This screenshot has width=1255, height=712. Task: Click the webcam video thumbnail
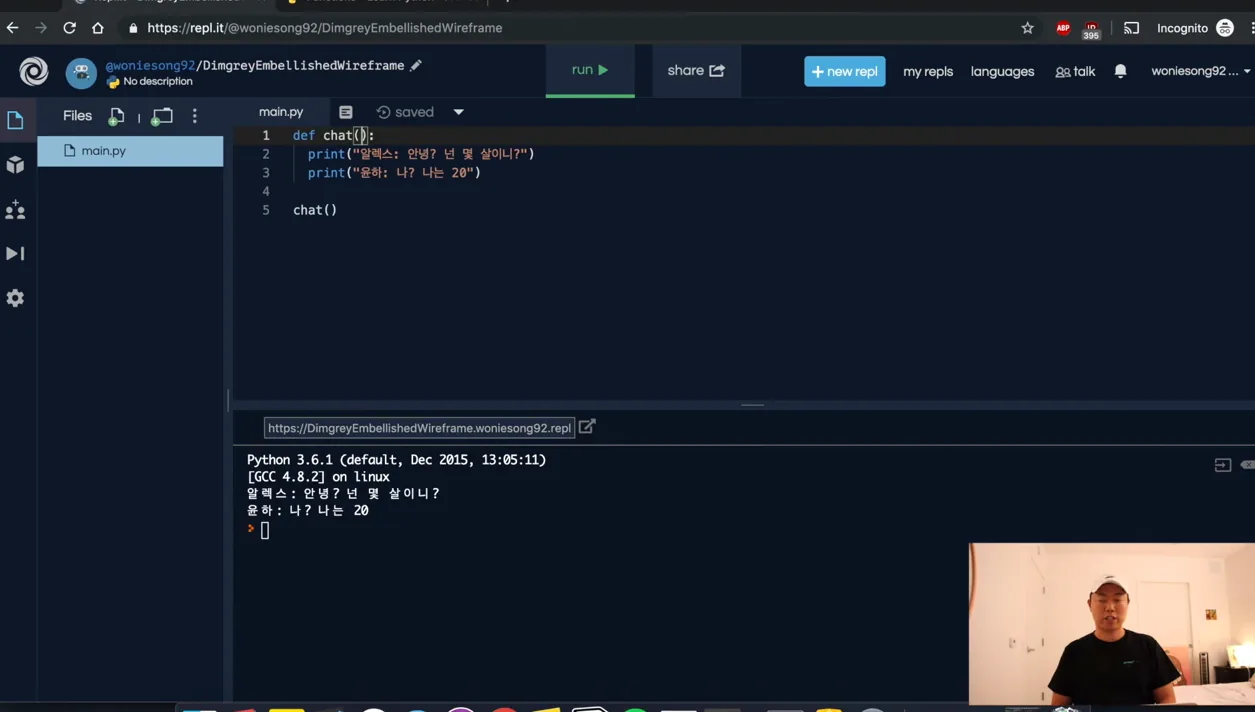click(1111, 624)
